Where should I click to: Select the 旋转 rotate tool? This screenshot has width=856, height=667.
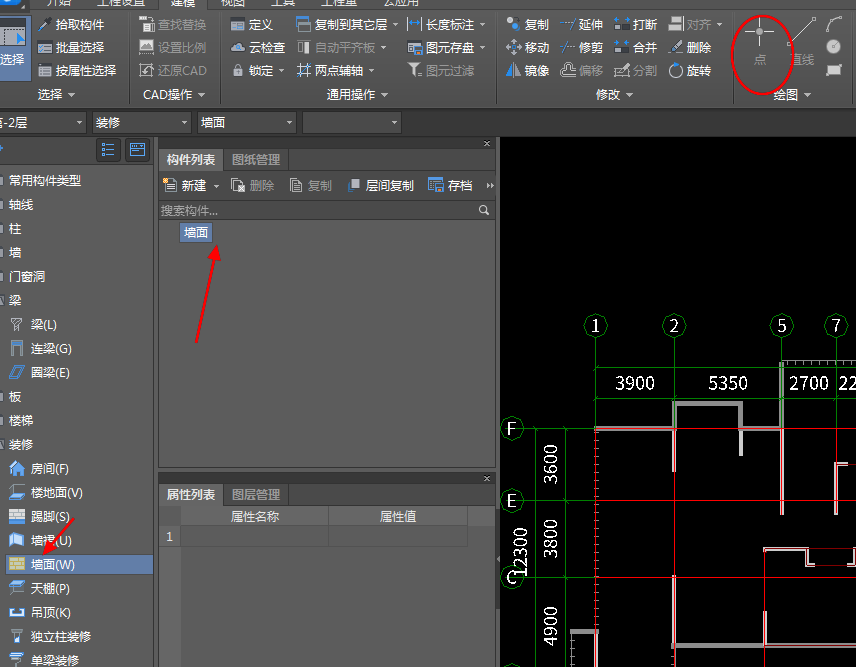tap(689, 70)
